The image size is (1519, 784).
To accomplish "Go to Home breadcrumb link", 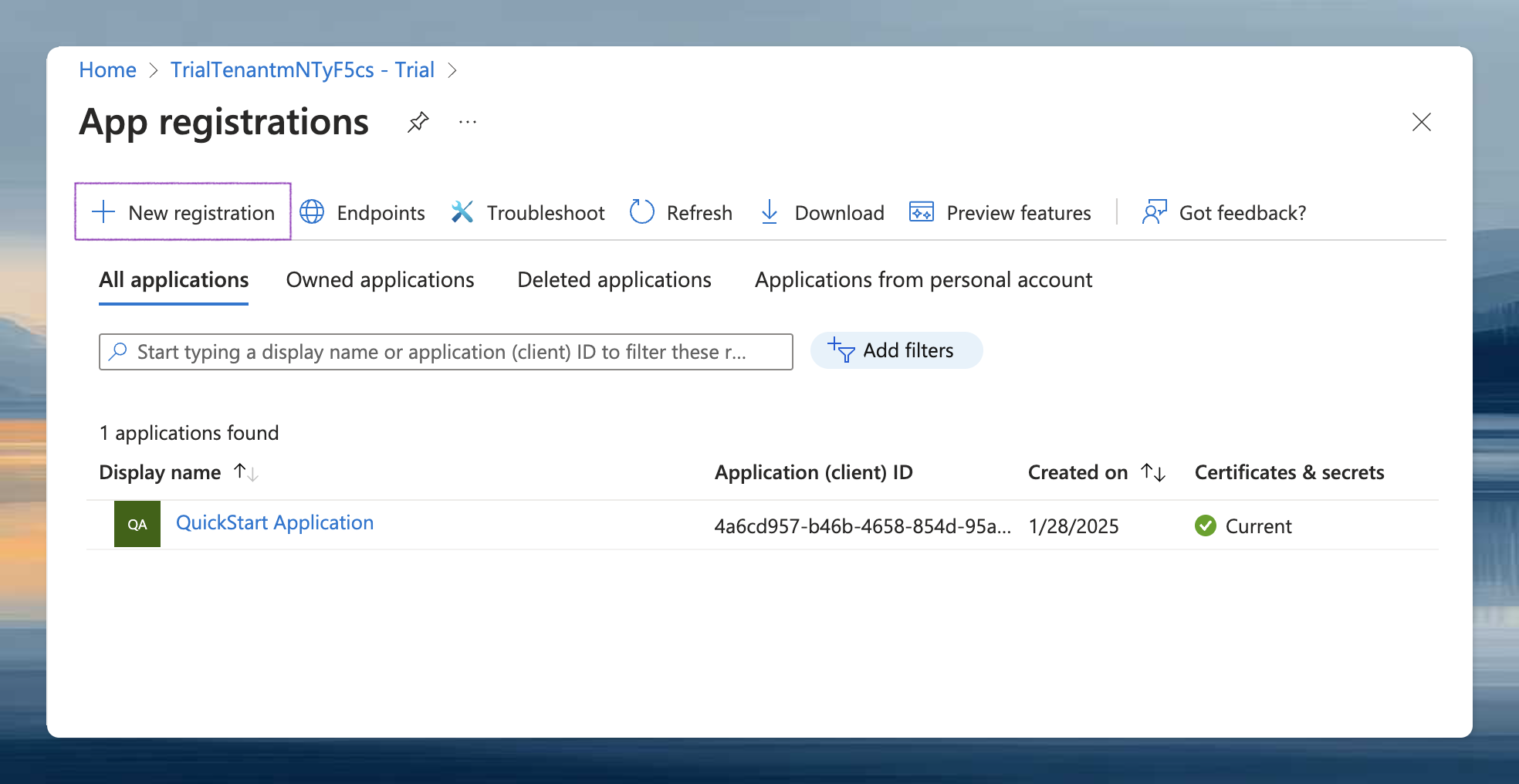I will click(107, 70).
